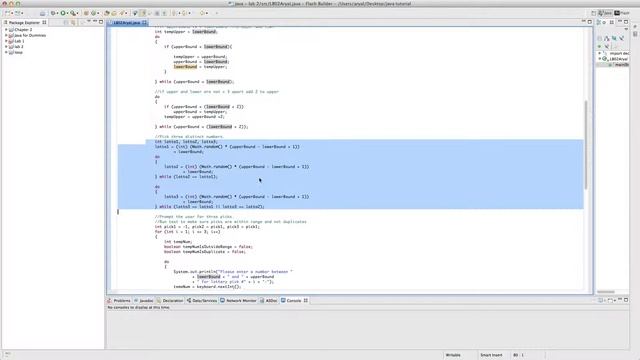Click the Back navigation arrow in the toolbar
640x360 pixels.
point(202,13)
